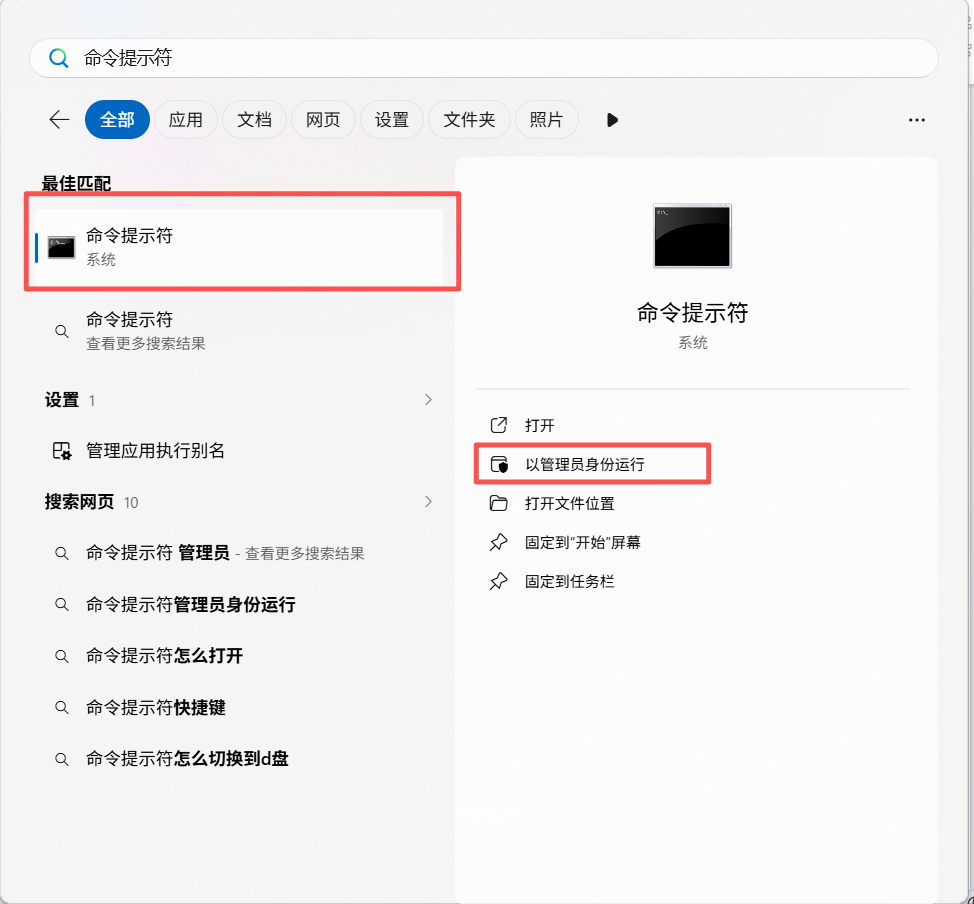
Task: Expand the 搜索网页 results section chevron
Action: (x=428, y=502)
